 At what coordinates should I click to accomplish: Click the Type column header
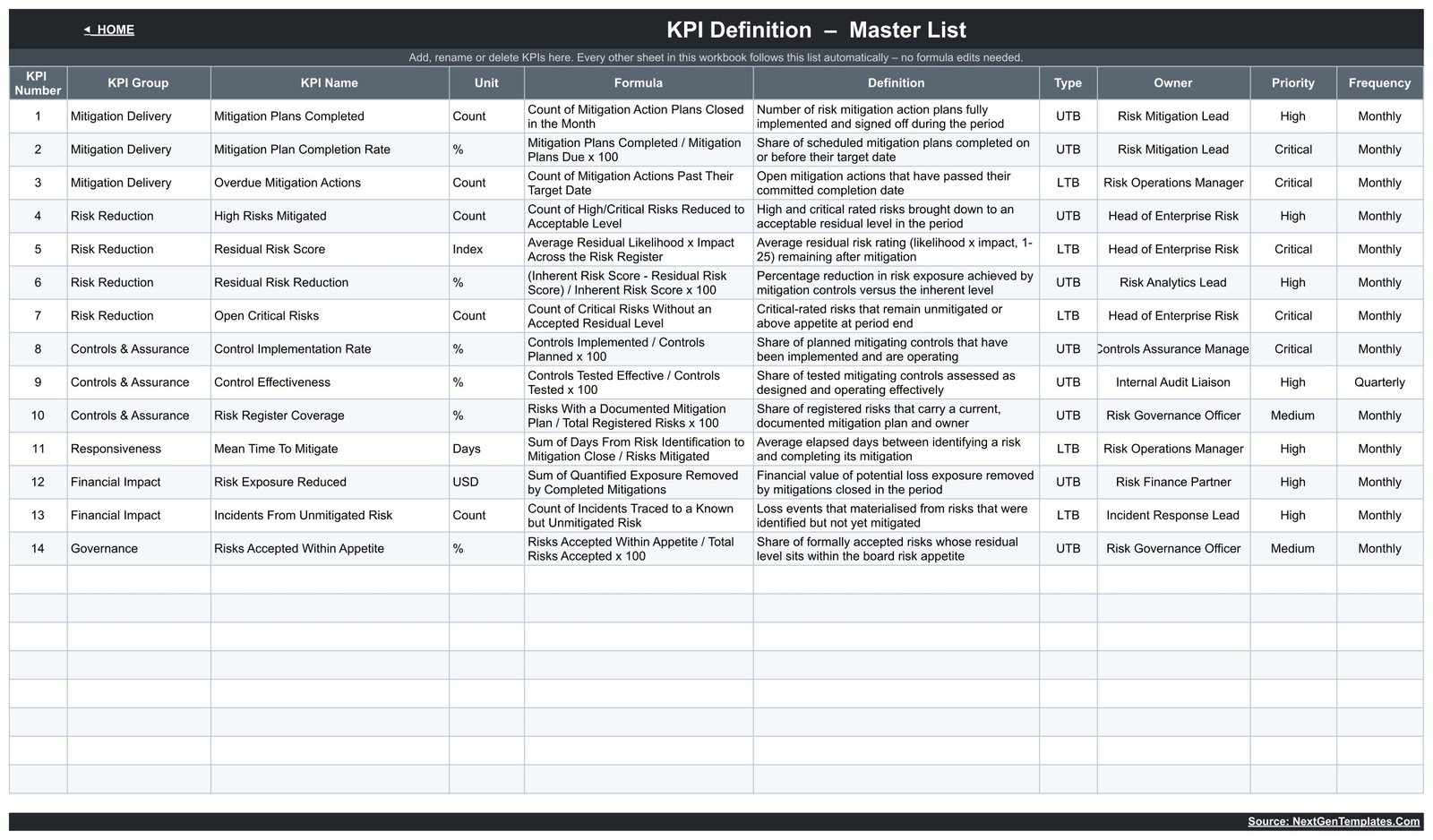point(1068,82)
